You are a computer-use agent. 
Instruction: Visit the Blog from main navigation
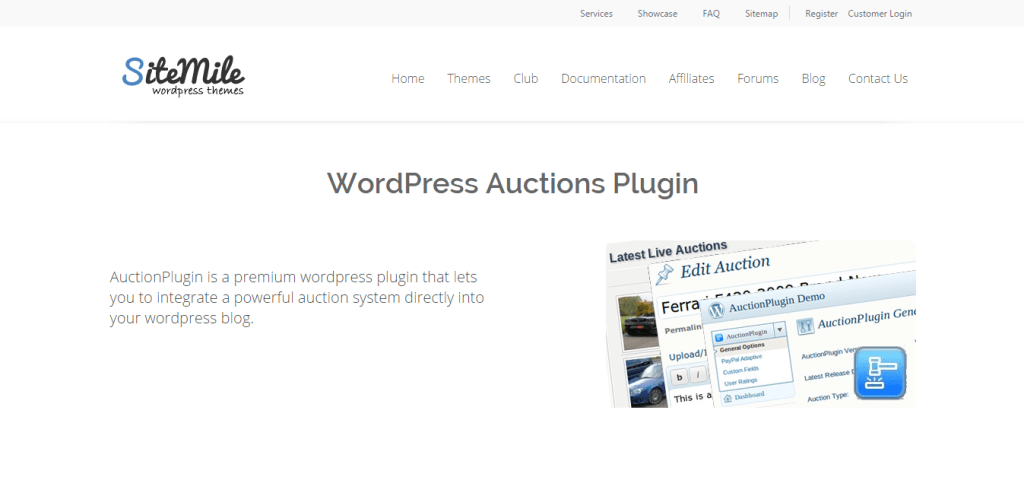click(814, 78)
